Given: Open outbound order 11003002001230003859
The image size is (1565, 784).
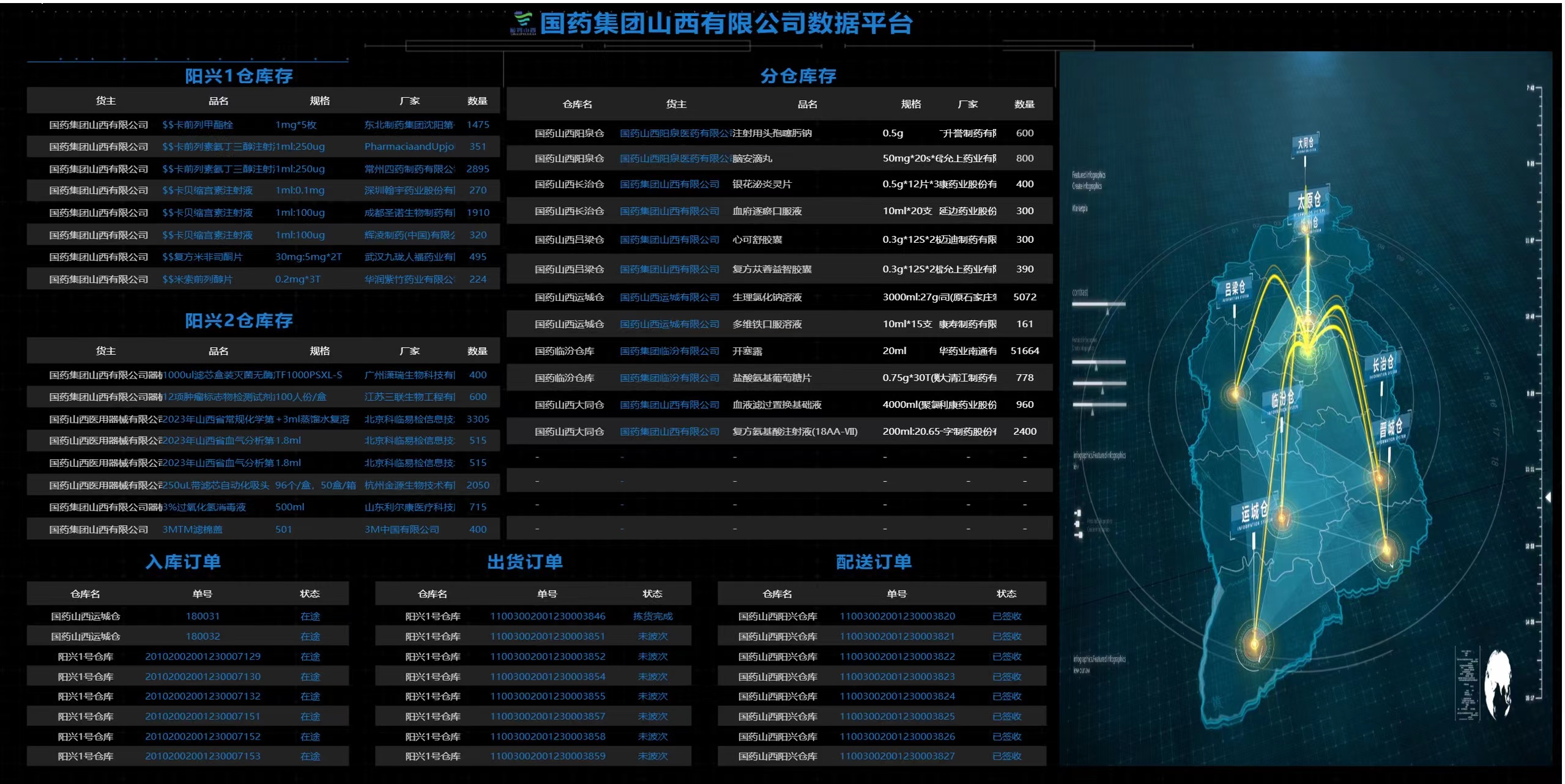Looking at the screenshot, I should (548, 756).
